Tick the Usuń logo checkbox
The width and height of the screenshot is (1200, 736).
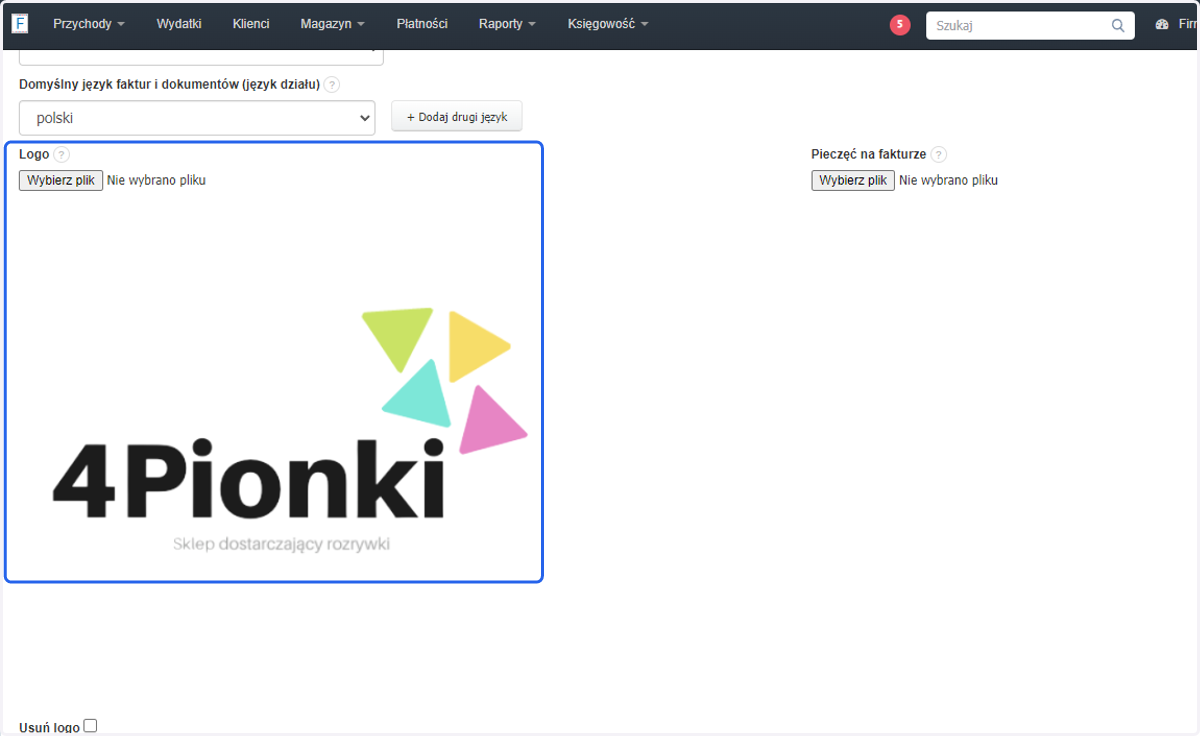(x=90, y=726)
